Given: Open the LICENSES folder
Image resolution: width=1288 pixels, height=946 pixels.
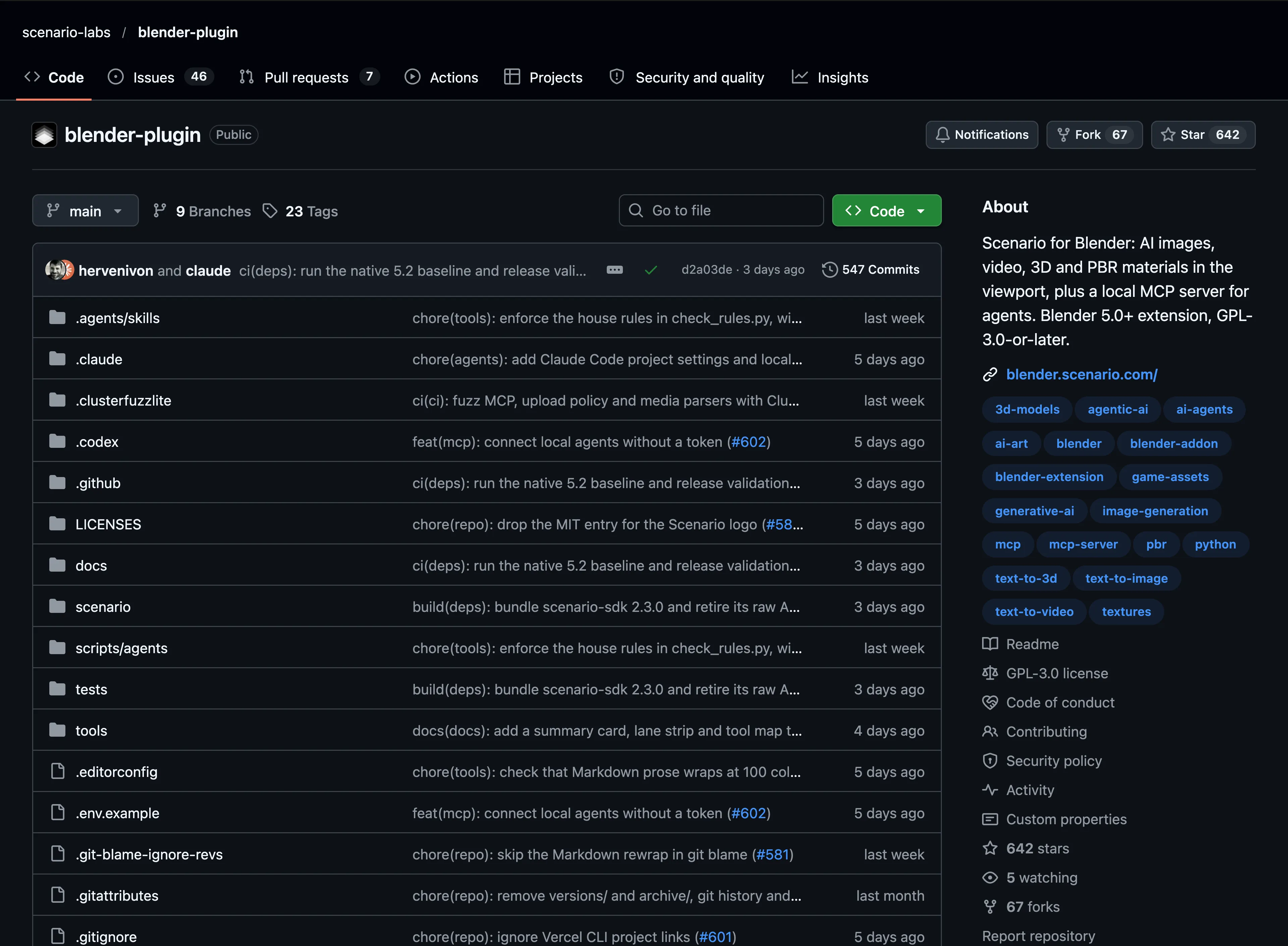Looking at the screenshot, I should pos(108,525).
